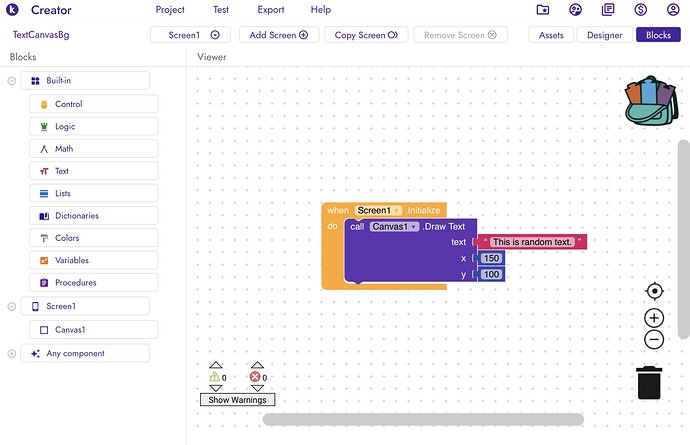Open the Dictionaries blocks category
Screen dimensions: 690x445
coord(94,216)
